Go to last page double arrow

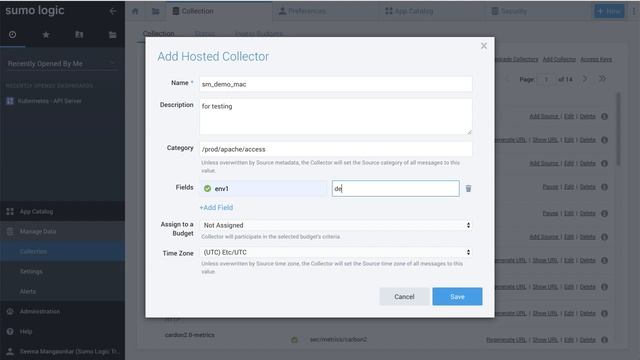pyautogui.click(x=602, y=79)
